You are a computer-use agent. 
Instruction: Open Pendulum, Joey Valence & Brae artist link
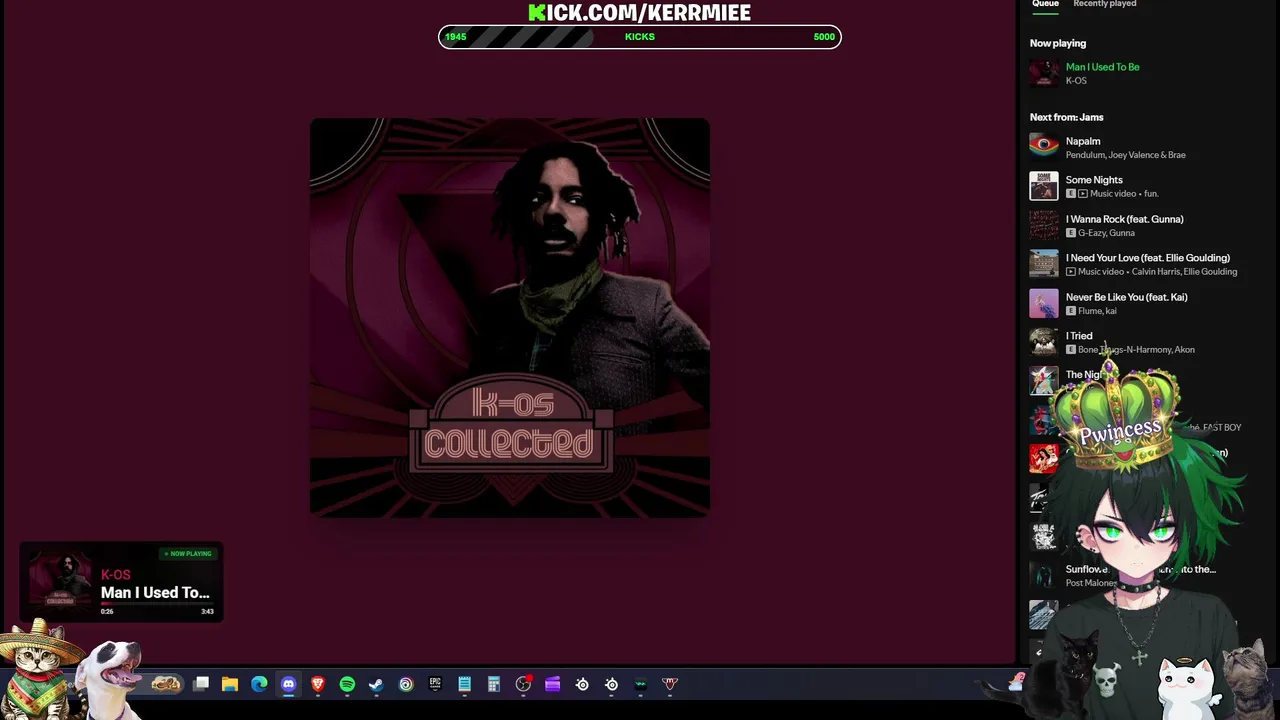[x=1125, y=155]
